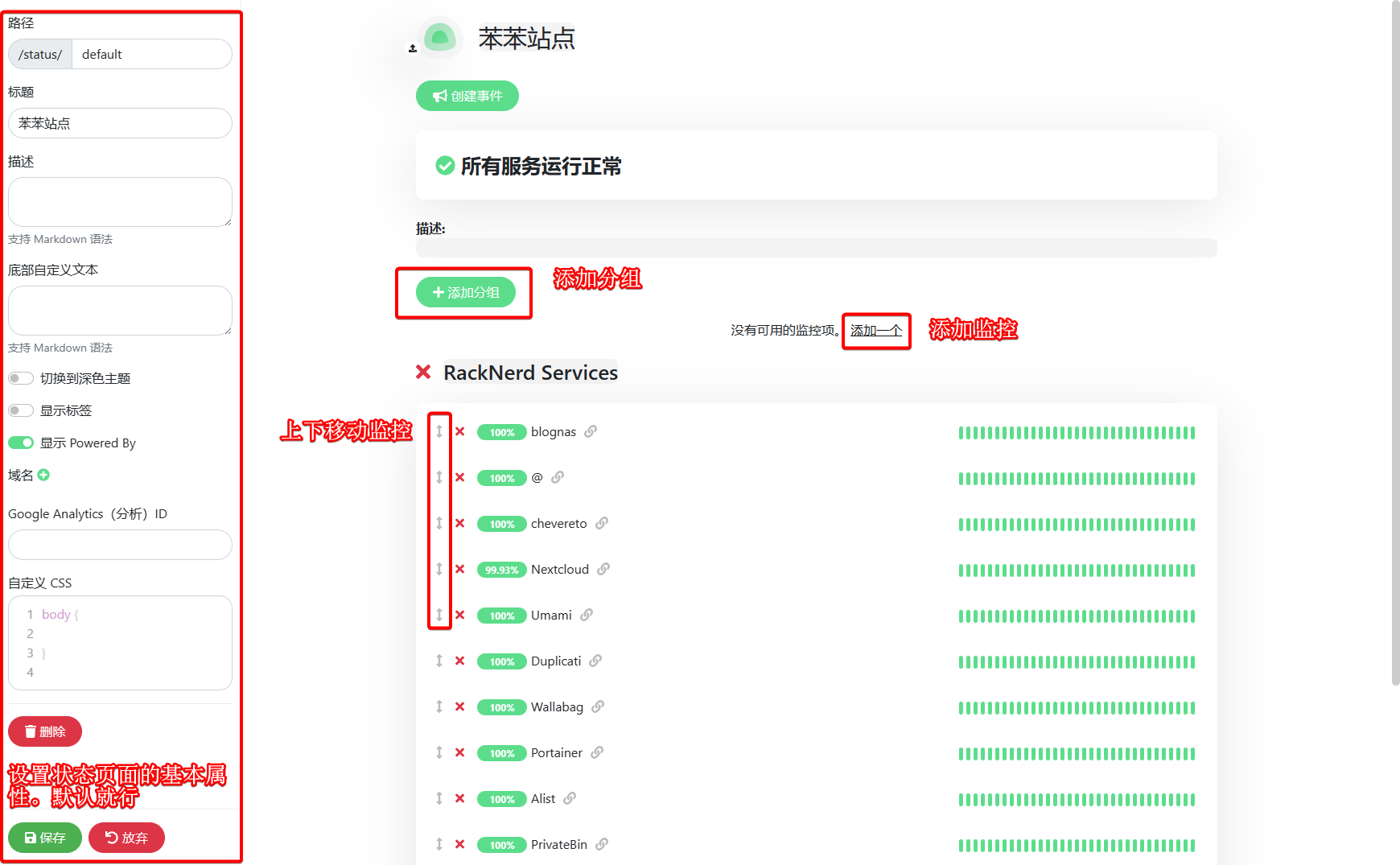This screenshot has width=1400, height=865.
Task: Disable the 显示 Powered By switch
Action: click(21, 443)
